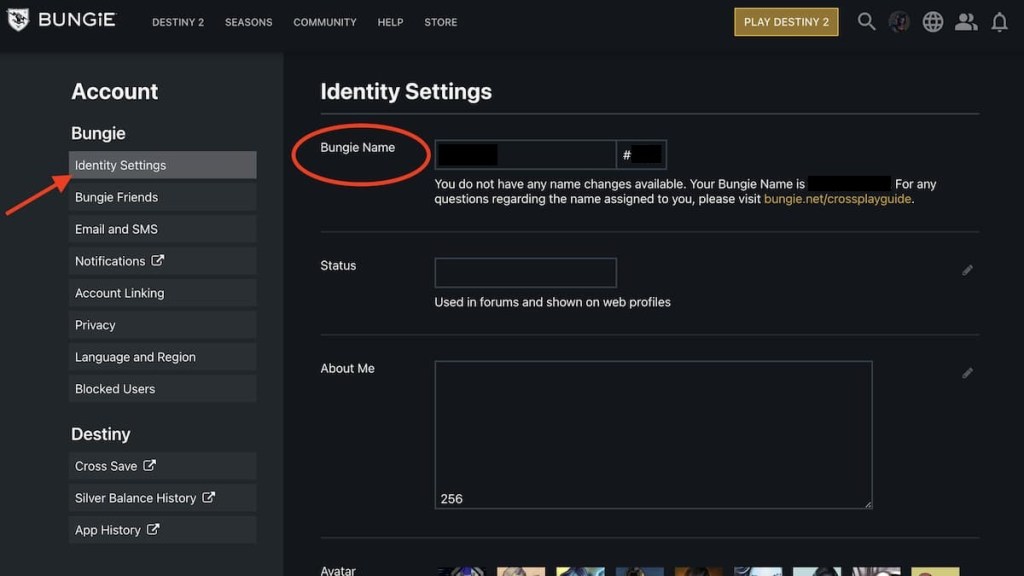Click the pencil edit icon for Status
This screenshot has height=576, width=1024.
point(967,270)
